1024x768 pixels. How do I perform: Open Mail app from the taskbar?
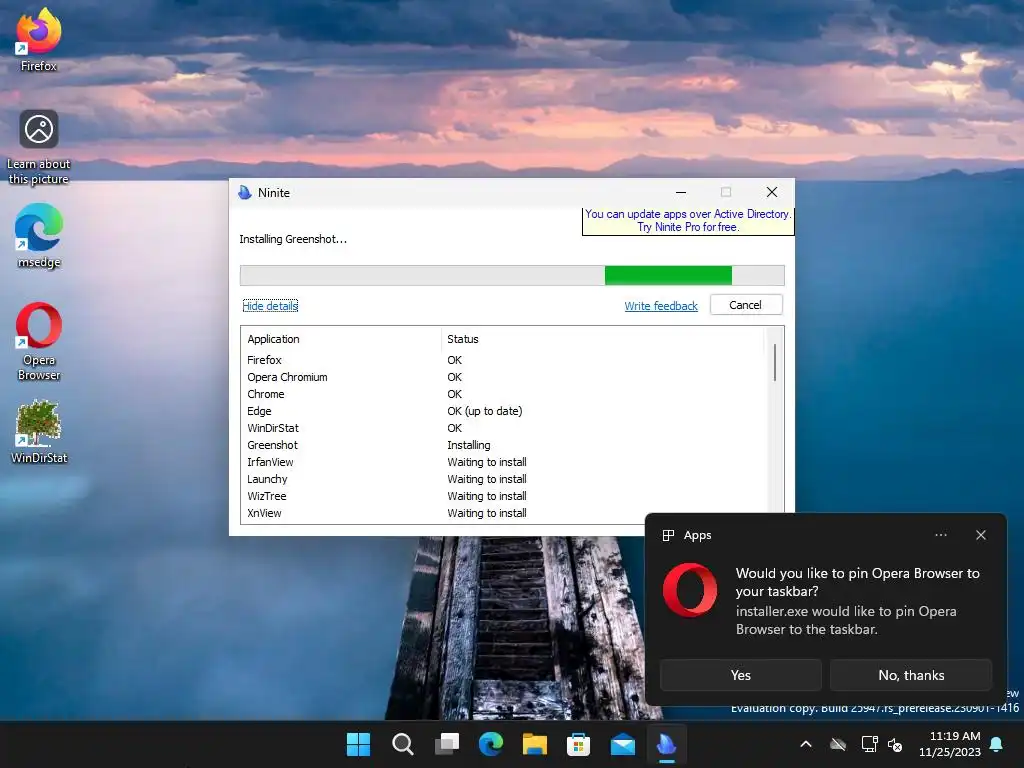pyautogui.click(x=622, y=744)
